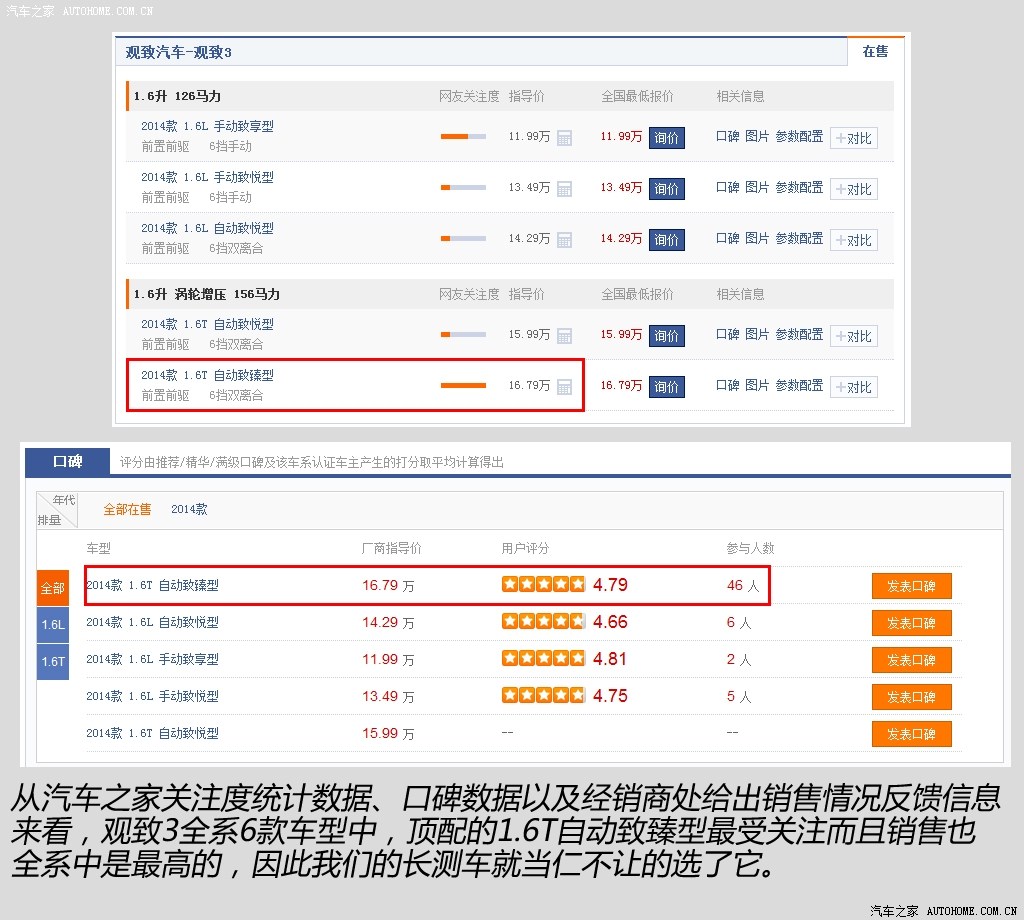Open 参数配置 link in 1.6L 手动致享型 row

pos(799,136)
